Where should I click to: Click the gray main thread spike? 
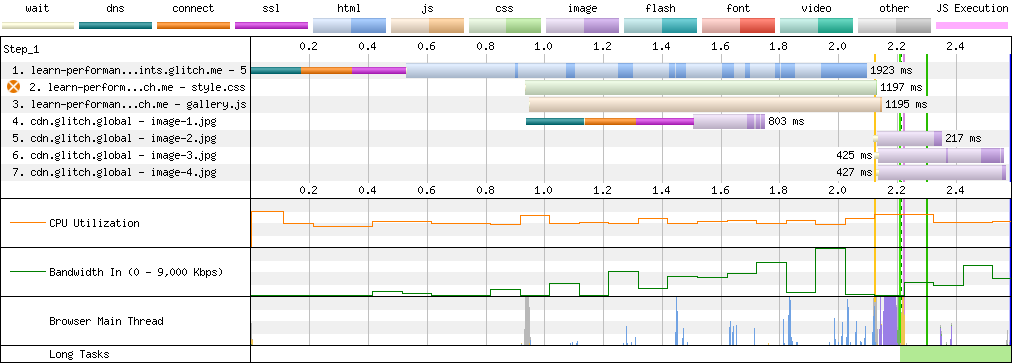point(527,321)
